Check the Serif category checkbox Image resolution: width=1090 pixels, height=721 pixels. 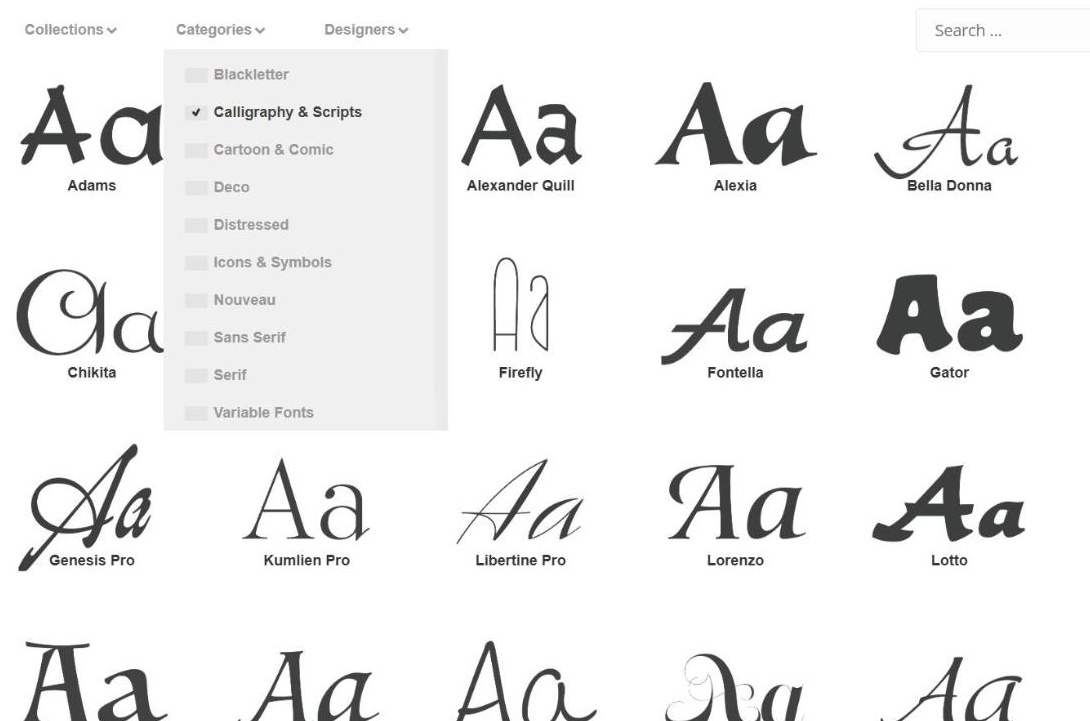[196, 375]
